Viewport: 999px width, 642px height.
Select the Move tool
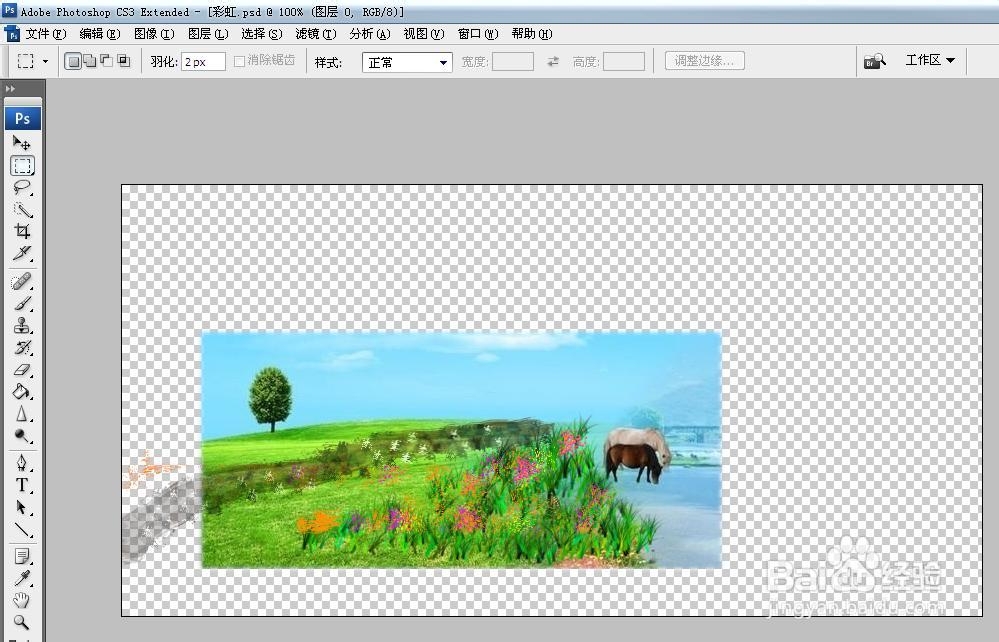pos(23,143)
